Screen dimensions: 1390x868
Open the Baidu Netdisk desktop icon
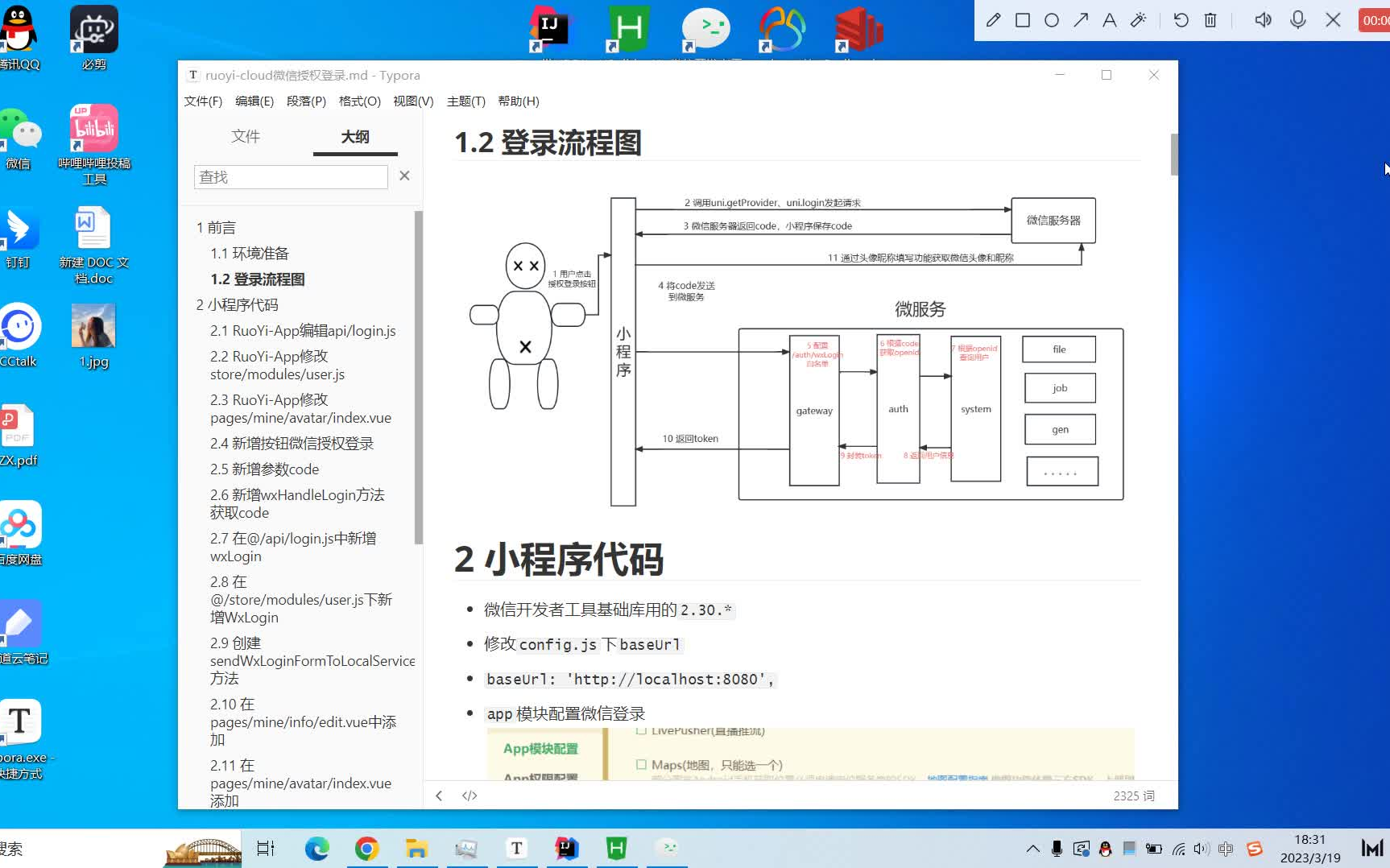(x=20, y=533)
